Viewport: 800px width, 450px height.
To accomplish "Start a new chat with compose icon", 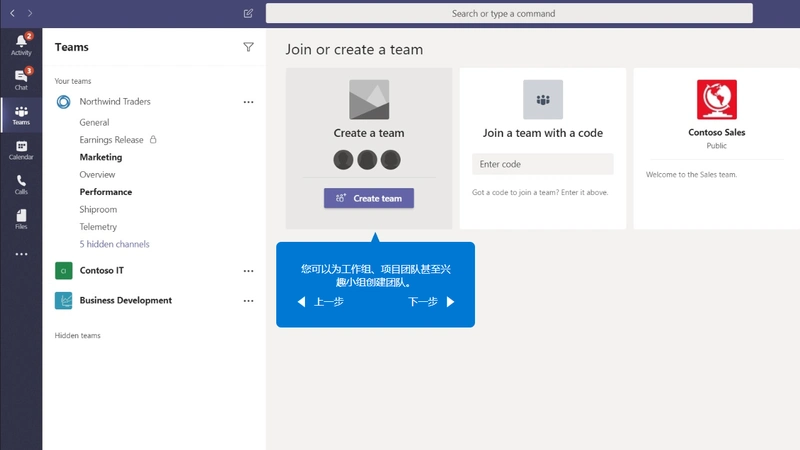I will pos(248,13).
